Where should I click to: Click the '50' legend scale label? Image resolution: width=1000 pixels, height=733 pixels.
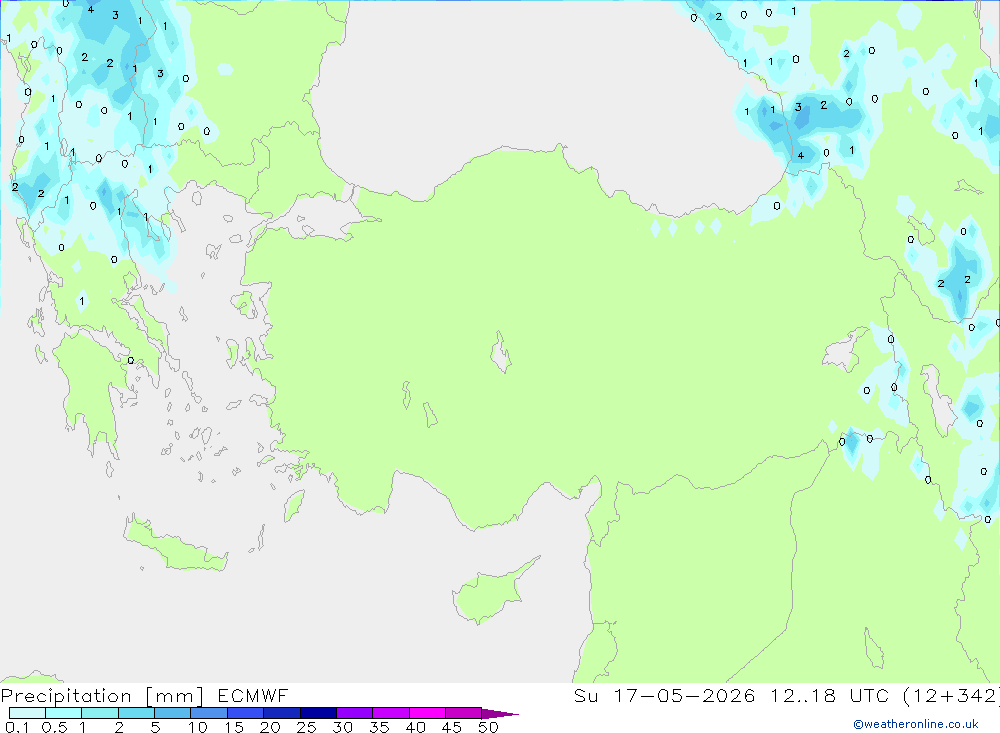pyautogui.click(x=489, y=727)
